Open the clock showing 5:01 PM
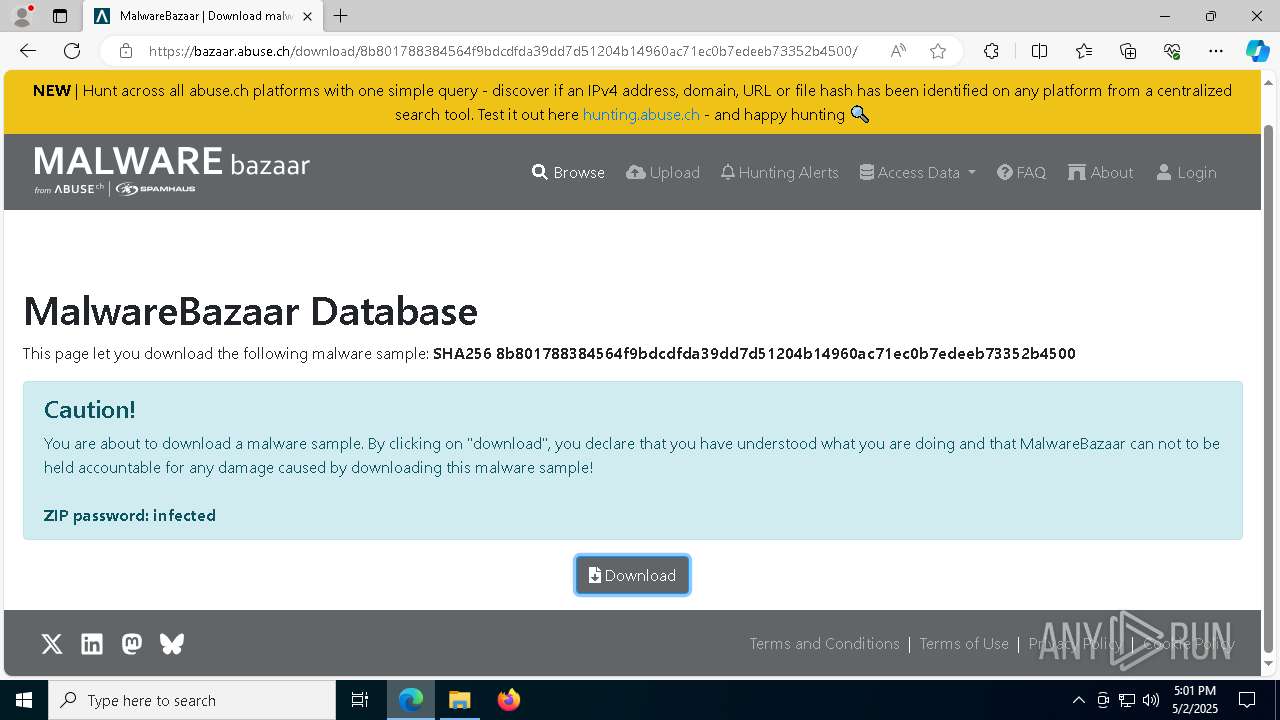 (1194, 700)
